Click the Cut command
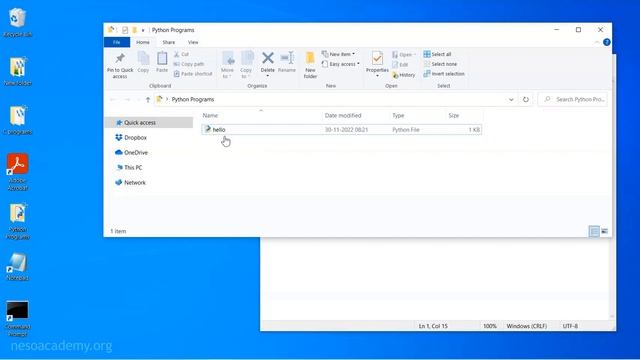The width and height of the screenshot is (640, 360). (181, 54)
